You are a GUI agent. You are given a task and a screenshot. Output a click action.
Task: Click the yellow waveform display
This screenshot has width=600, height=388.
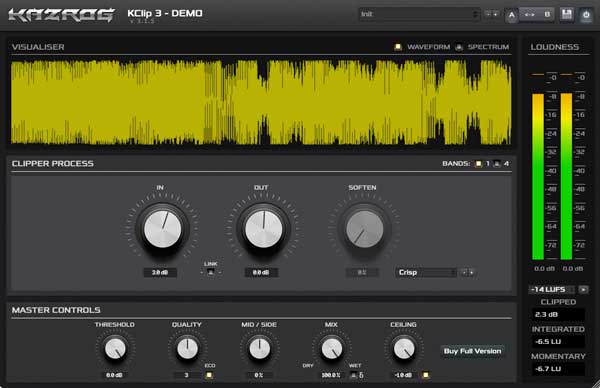pos(261,102)
